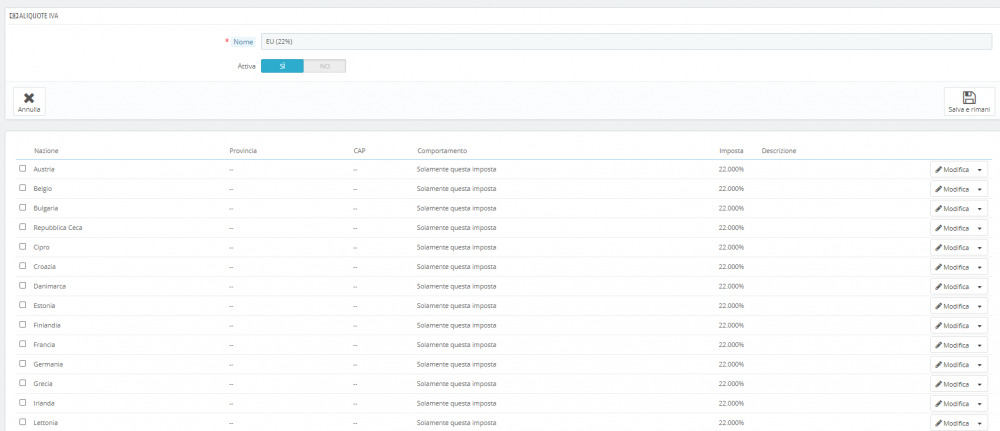This screenshot has width=1000, height=431.
Task: Click the Imposta column header
Action: (731, 150)
